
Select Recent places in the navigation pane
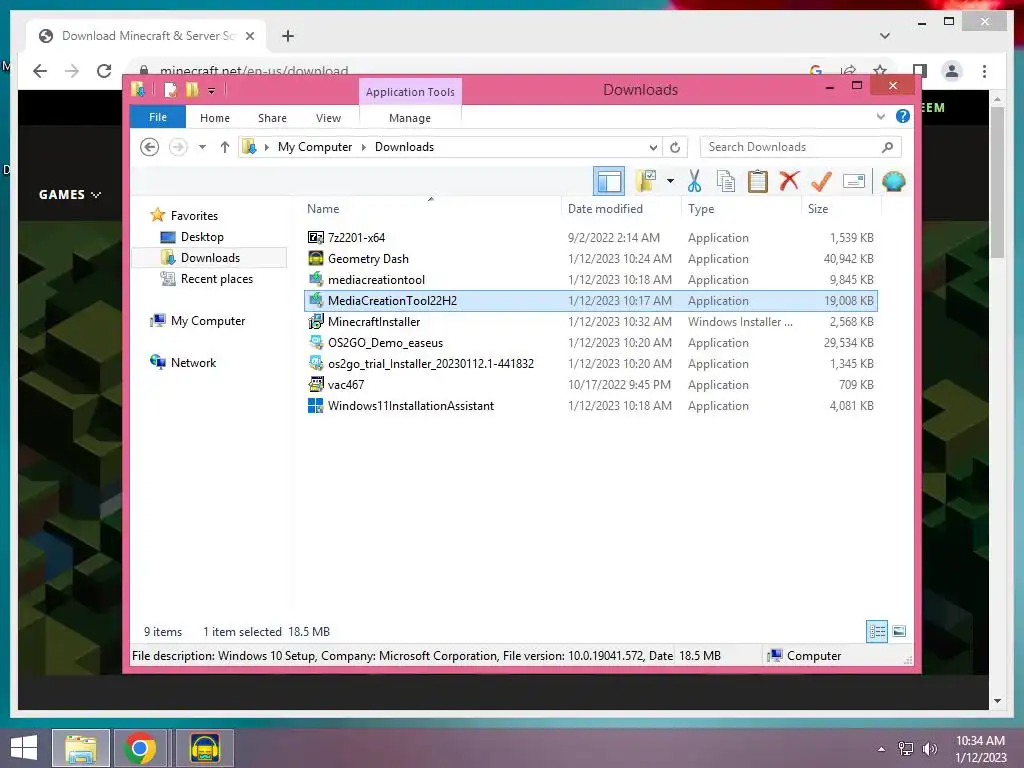click(216, 279)
